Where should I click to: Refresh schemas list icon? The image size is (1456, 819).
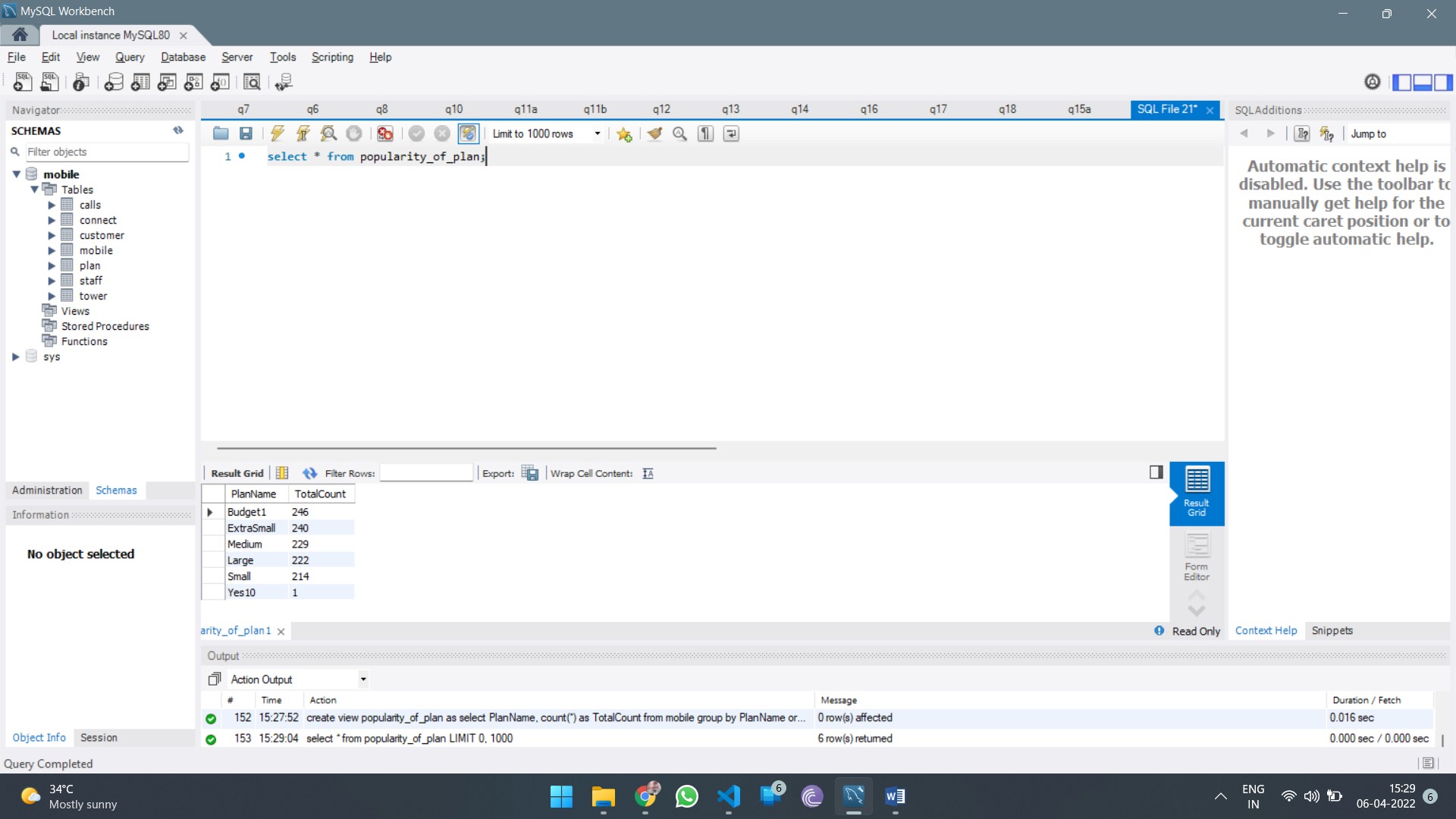178,130
